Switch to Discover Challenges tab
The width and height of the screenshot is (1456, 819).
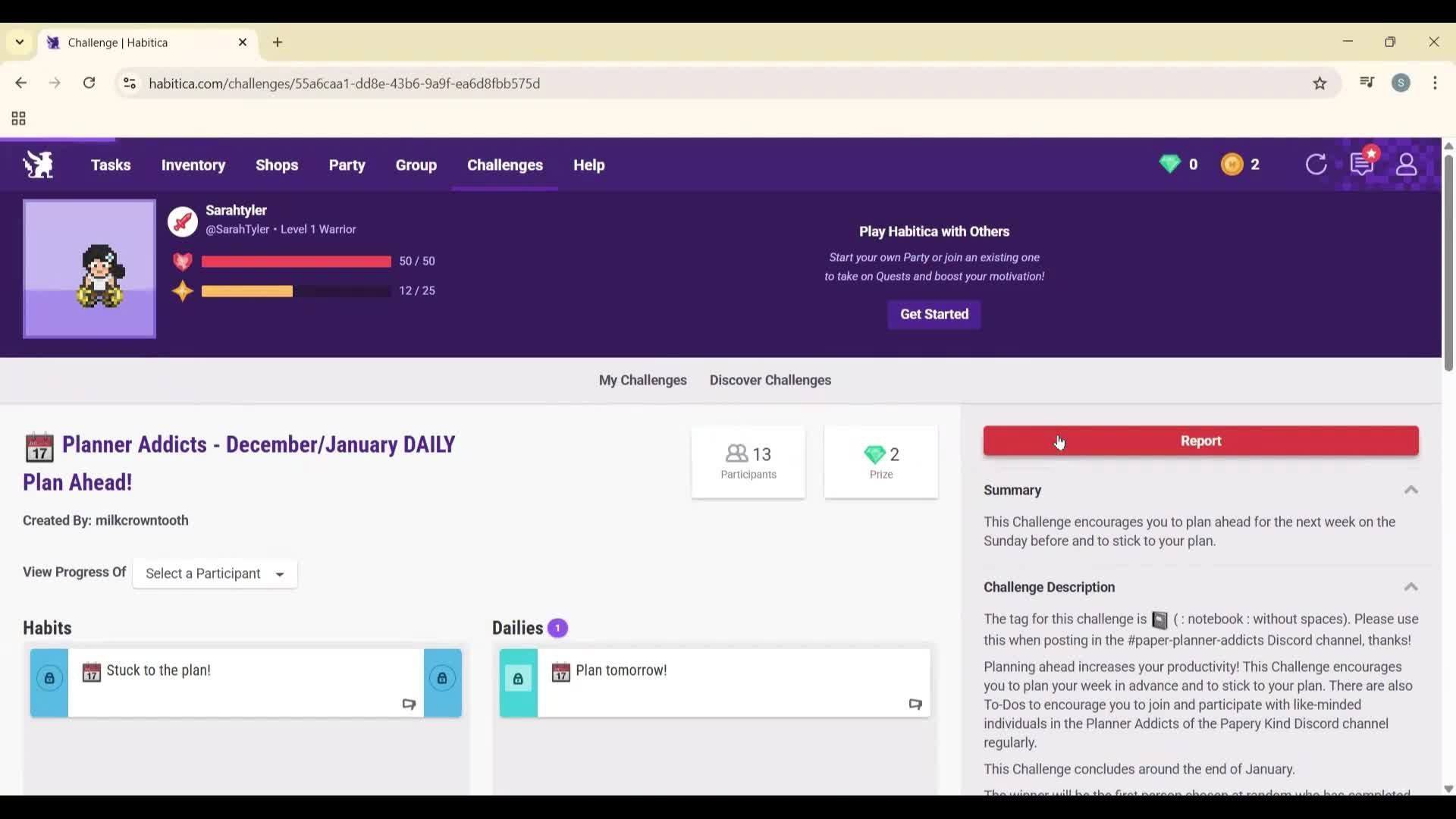[x=770, y=381]
